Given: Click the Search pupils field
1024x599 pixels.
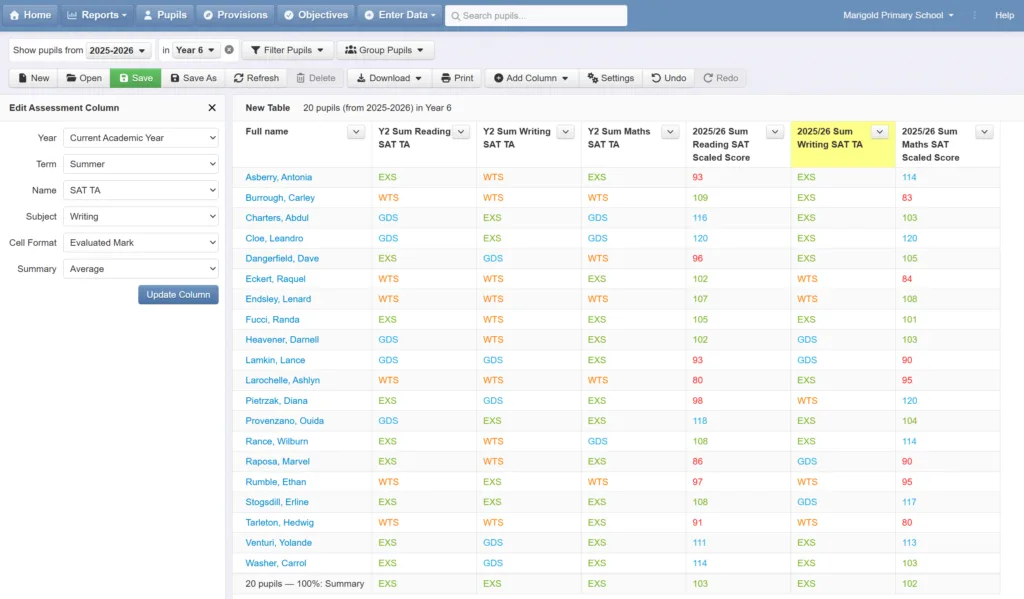Looking at the screenshot, I should (536, 16).
